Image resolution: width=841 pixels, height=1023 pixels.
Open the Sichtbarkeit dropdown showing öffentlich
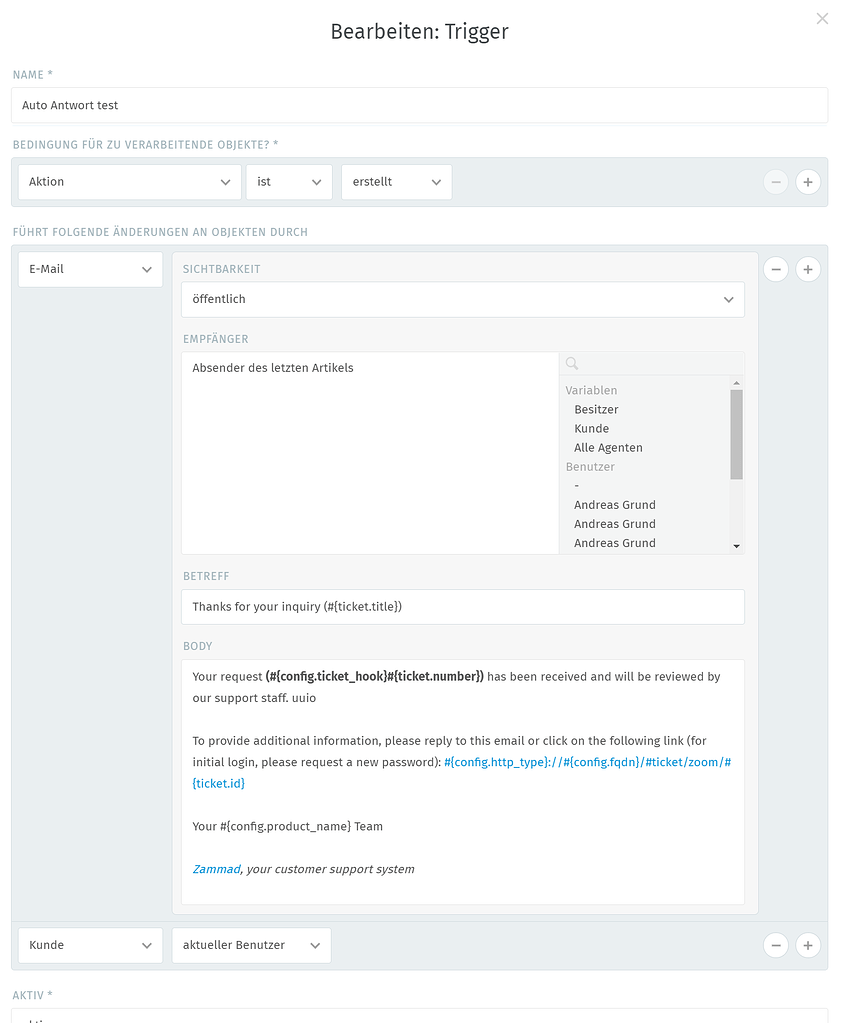pyautogui.click(x=462, y=299)
